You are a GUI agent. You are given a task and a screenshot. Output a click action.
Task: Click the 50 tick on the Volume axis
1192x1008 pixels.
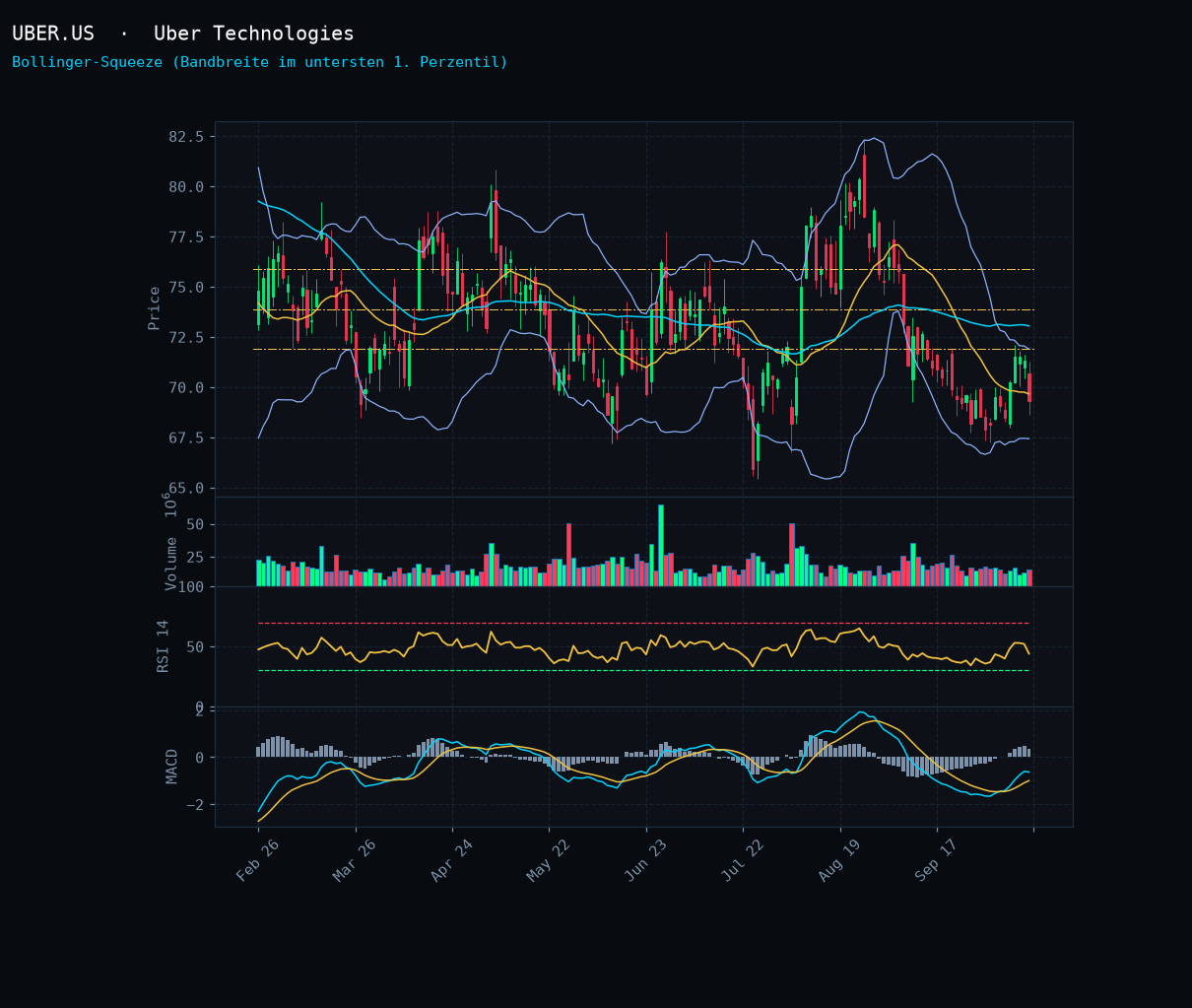(195, 524)
